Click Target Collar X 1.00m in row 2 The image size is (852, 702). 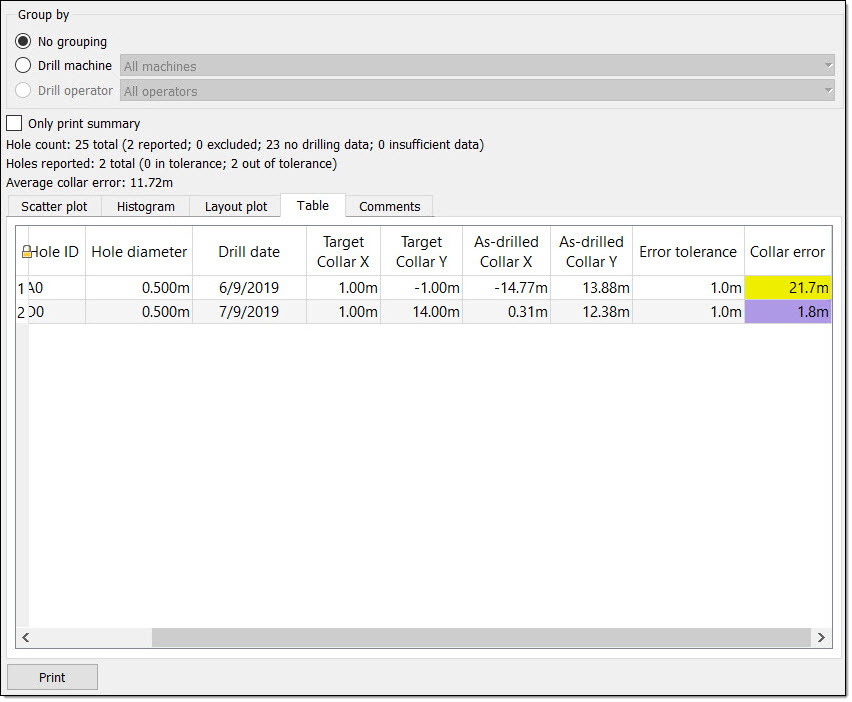tap(343, 312)
